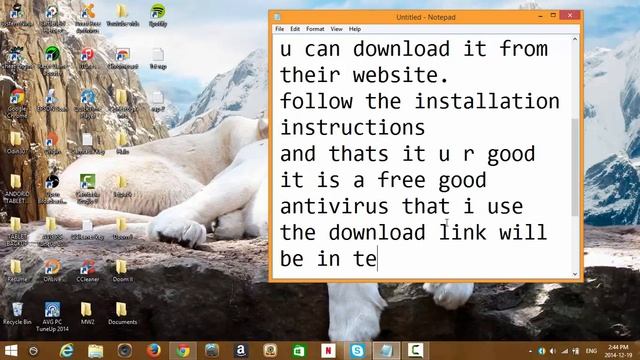This screenshot has width=640, height=360.
Task: Select the Resume folder on desktop
Action: [17, 271]
